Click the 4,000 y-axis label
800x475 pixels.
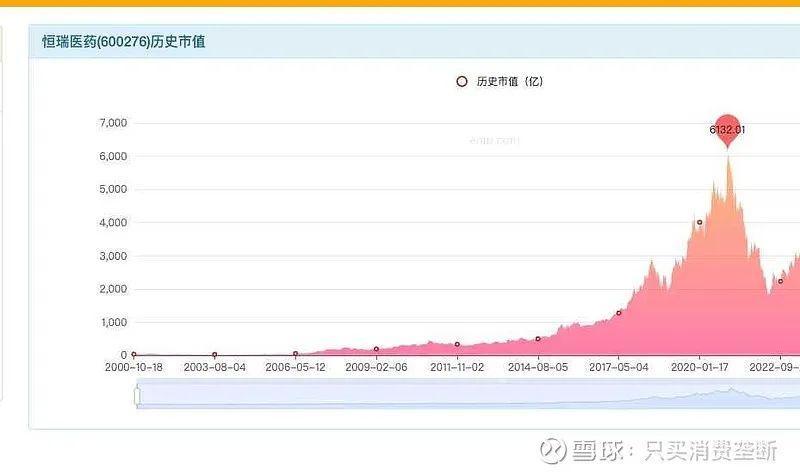click(x=113, y=222)
